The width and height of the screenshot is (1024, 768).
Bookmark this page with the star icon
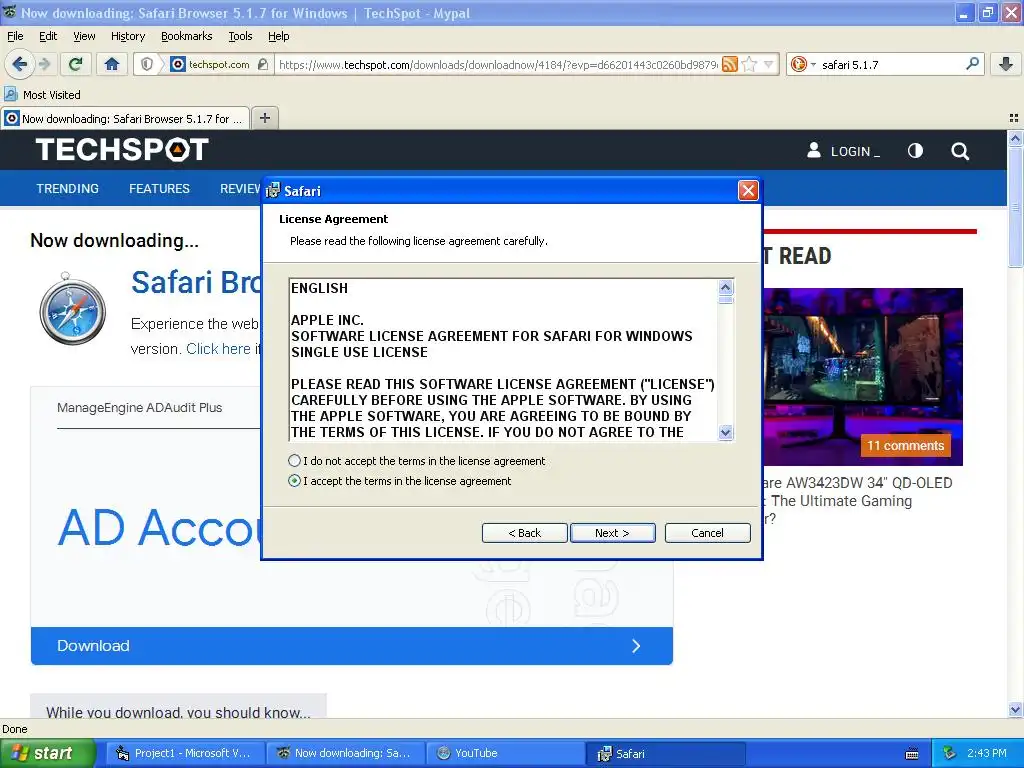click(750, 64)
